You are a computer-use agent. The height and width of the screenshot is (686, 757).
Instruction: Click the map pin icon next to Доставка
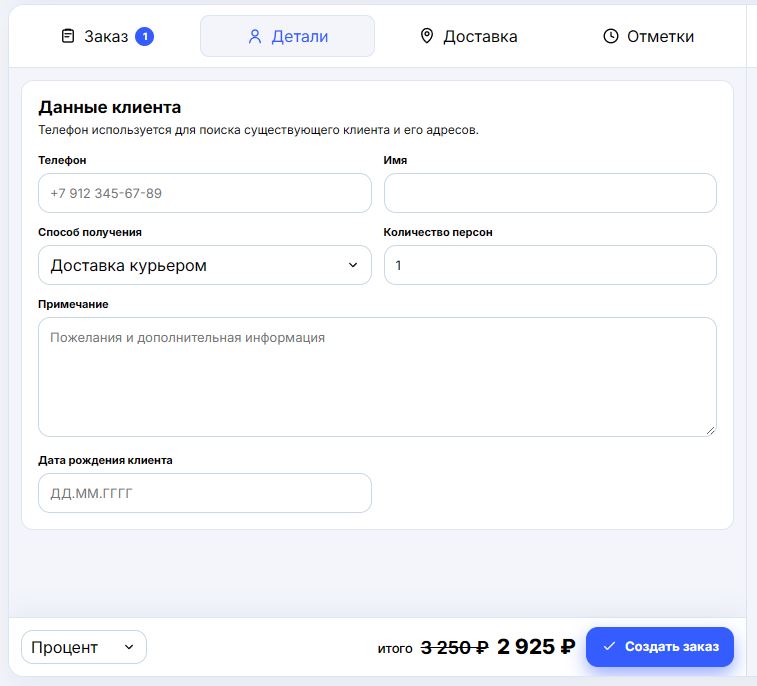click(x=427, y=36)
